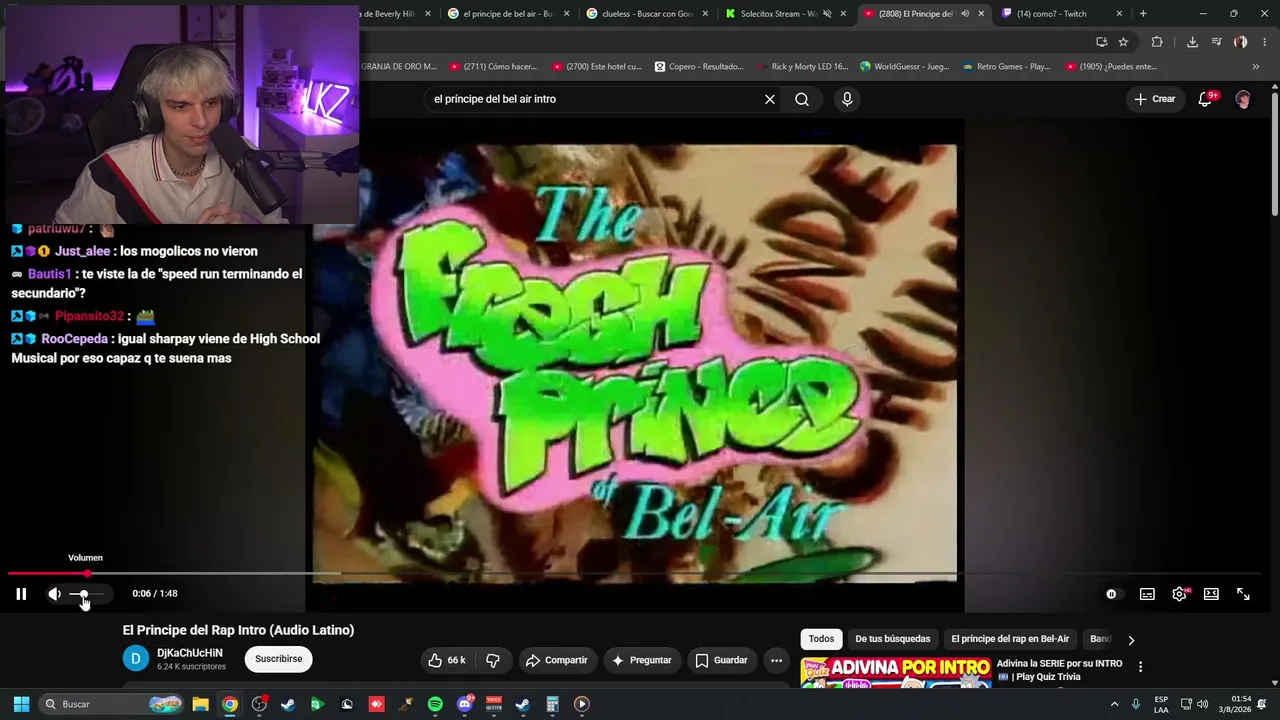Image resolution: width=1280 pixels, height=720 pixels.
Task: Open Chrome downloads
Action: (x=1192, y=42)
